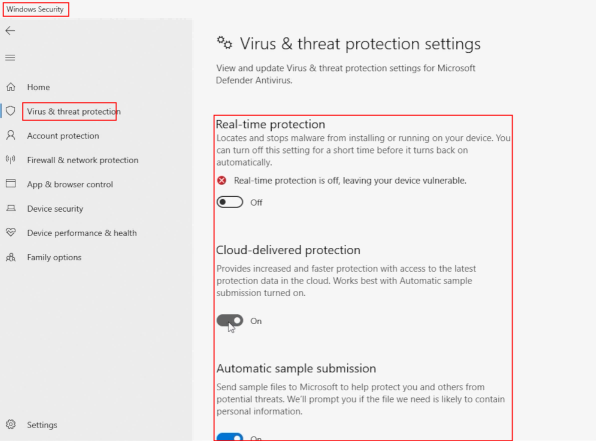Open Virus & threat protection menu item
This screenshot has height=441, width=596.
coord(74,111)
